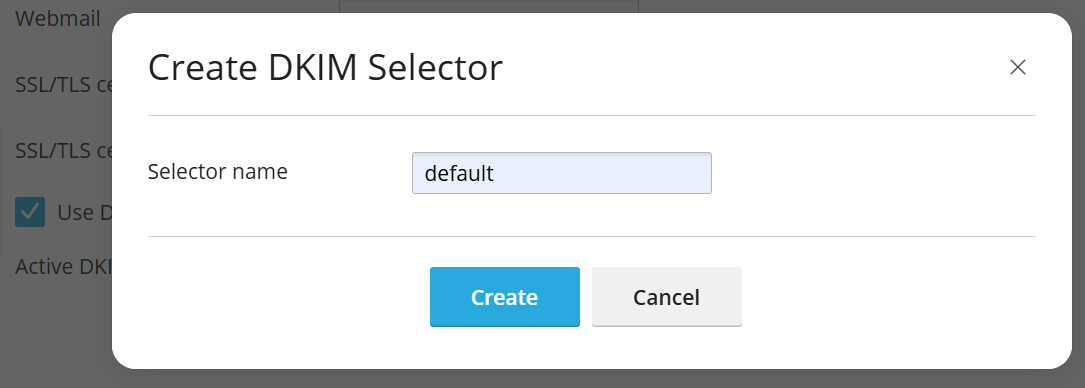Confirm selector creation with Create

pos(504,297)
